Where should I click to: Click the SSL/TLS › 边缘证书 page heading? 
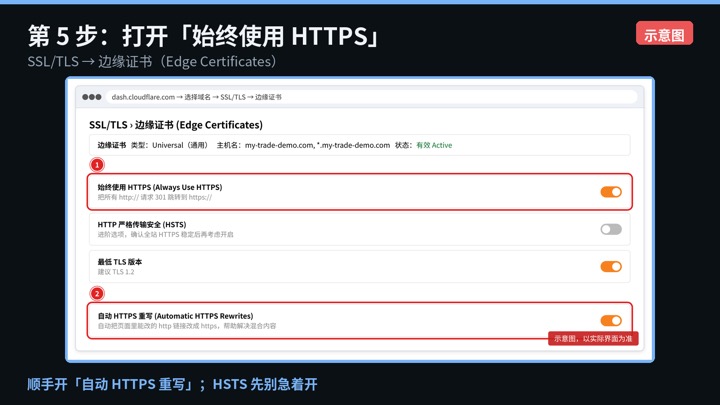click(x=176, y=125)
